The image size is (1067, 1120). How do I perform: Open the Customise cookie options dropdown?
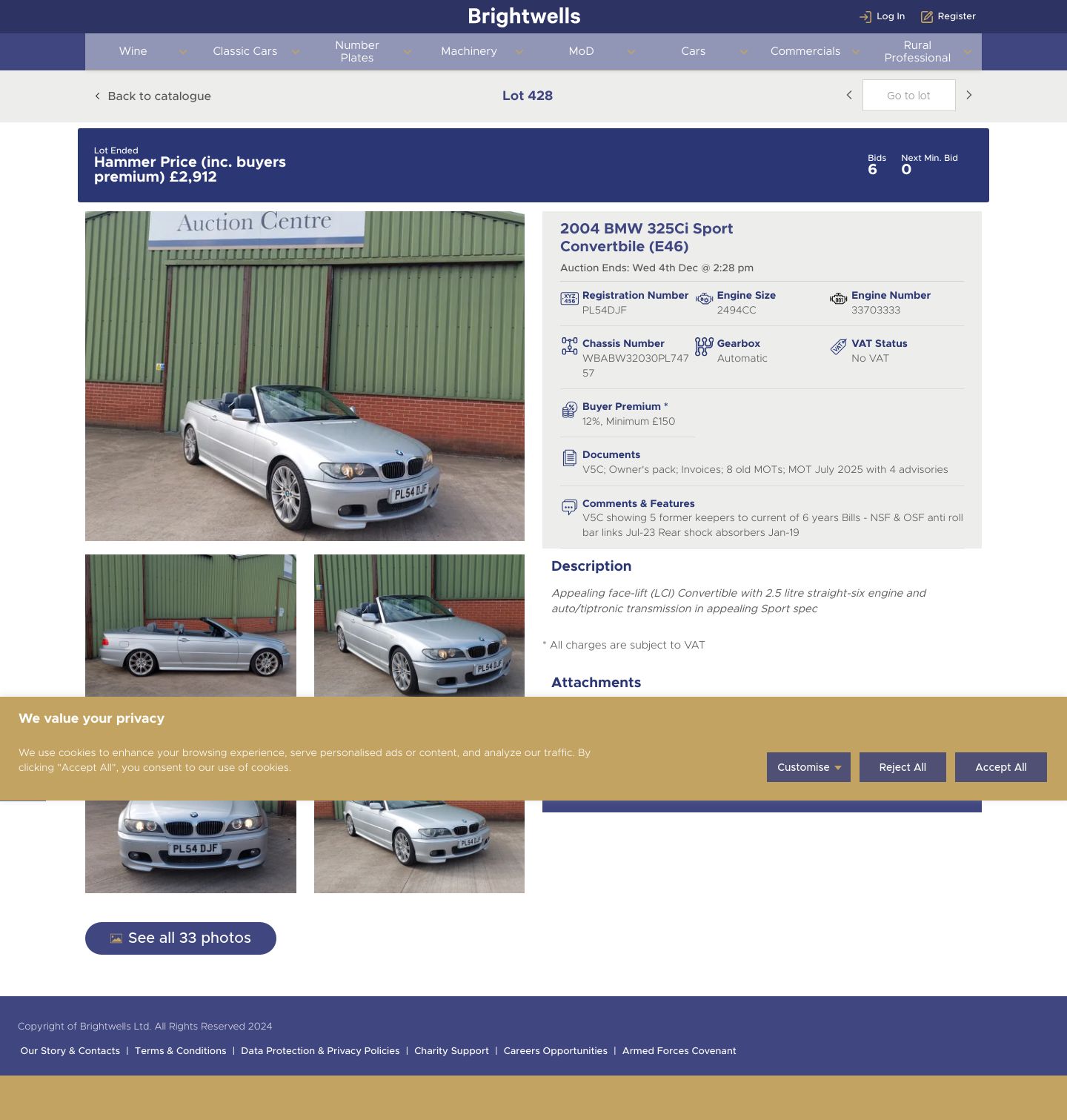pyautogui.click(x=808, y=767)
